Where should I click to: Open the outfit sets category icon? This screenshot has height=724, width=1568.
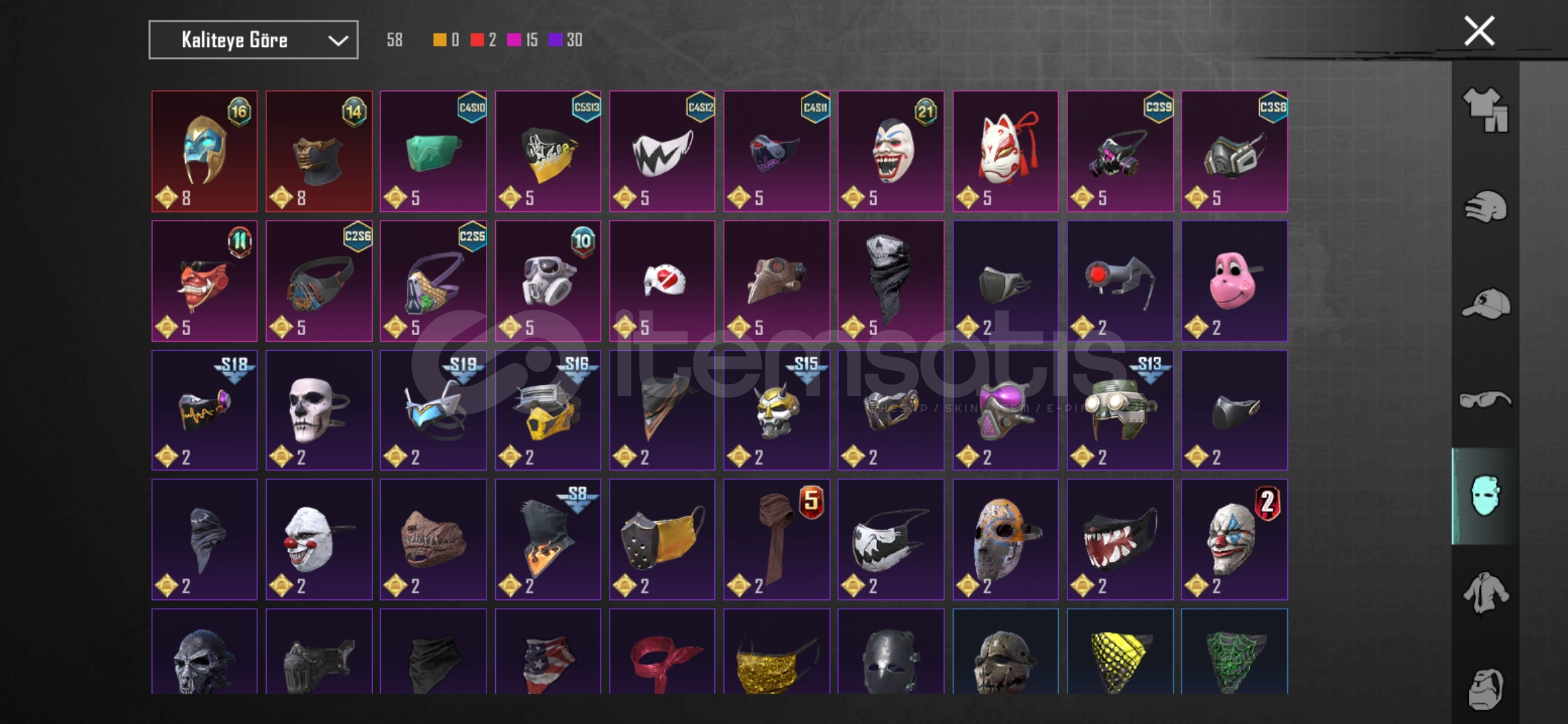click(x=1485, y=110)
